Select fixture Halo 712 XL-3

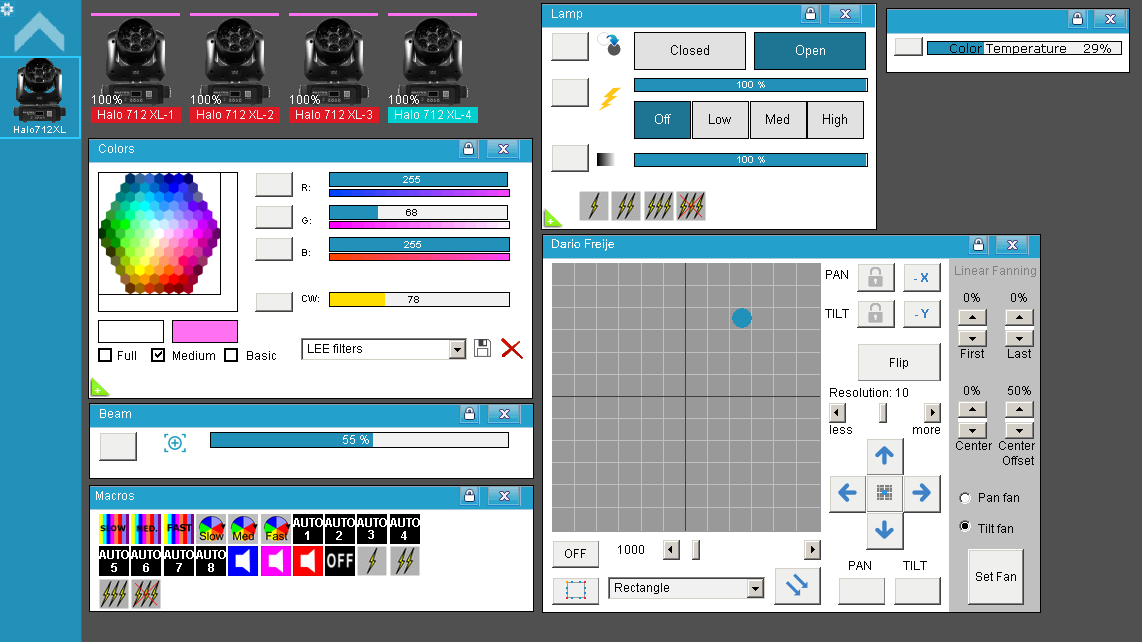pos(334,69)
